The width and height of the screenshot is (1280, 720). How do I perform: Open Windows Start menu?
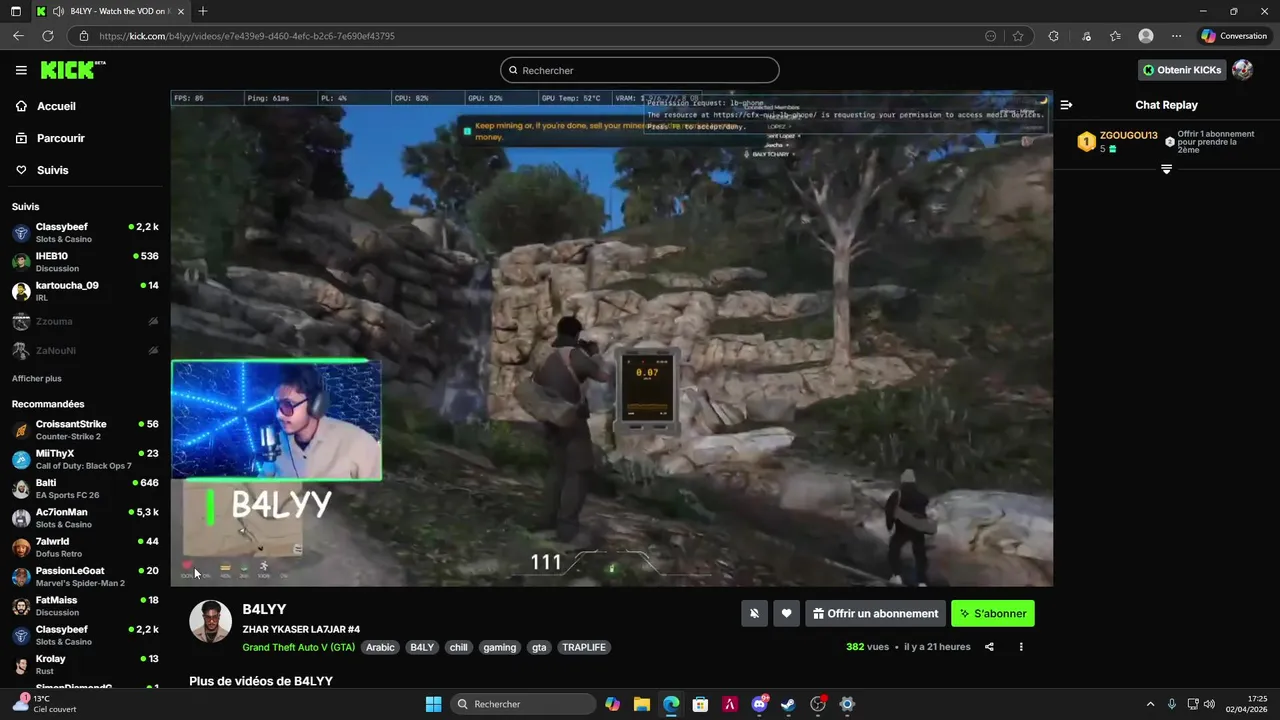[x=433, y=704]
